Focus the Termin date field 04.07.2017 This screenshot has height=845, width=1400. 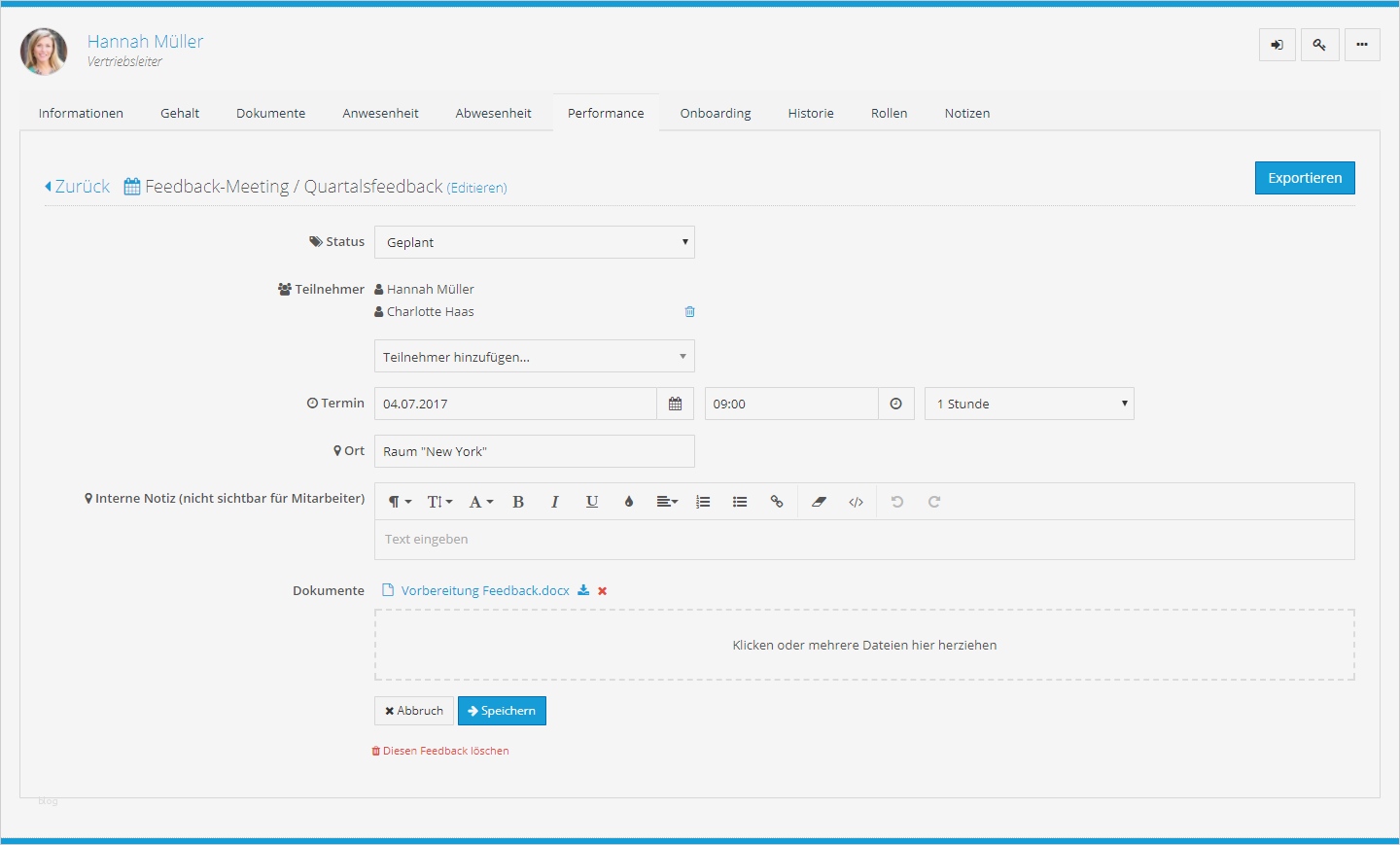[515, 404]
